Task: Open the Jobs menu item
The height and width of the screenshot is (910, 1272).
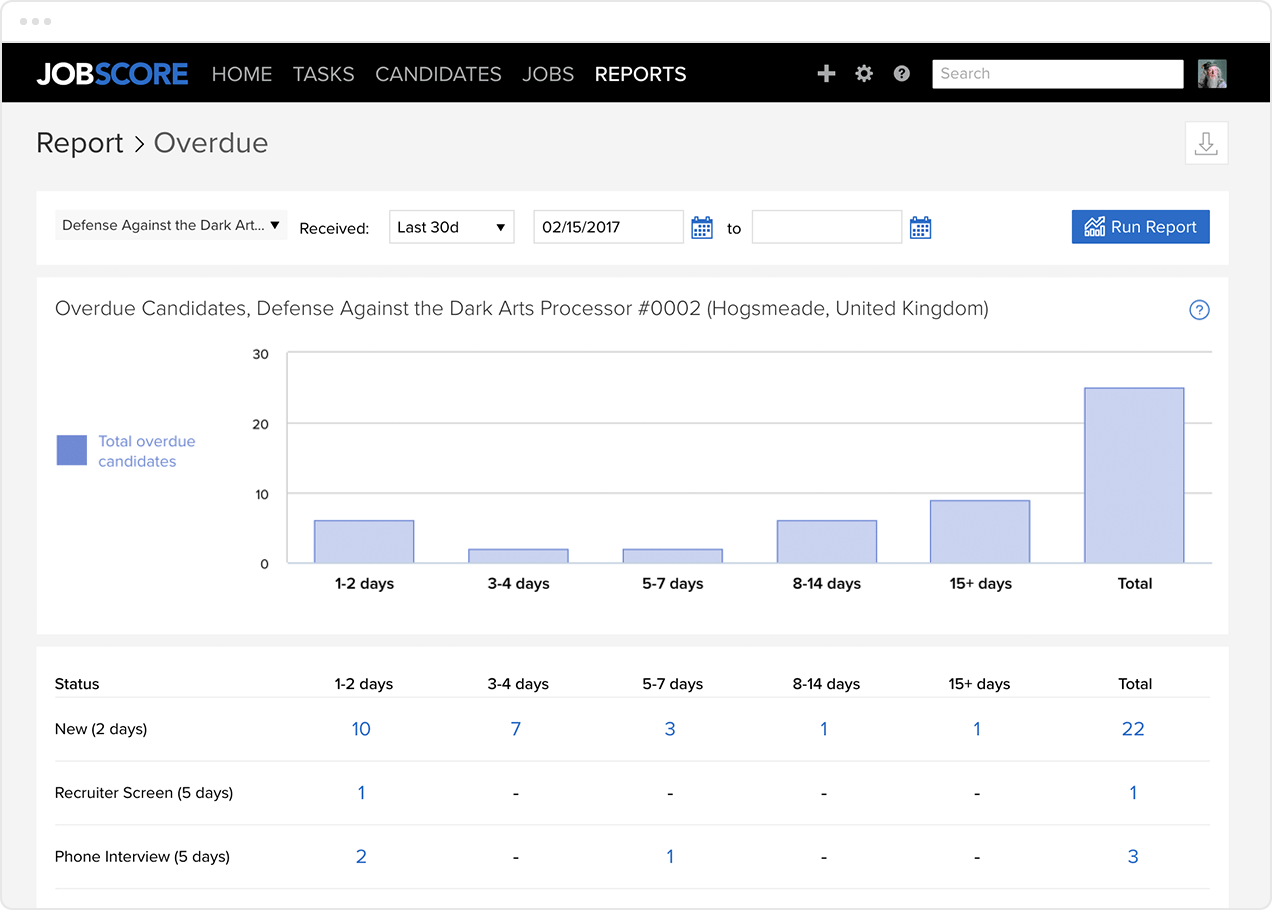Action: pyautogui.click(x=548, y=74)
